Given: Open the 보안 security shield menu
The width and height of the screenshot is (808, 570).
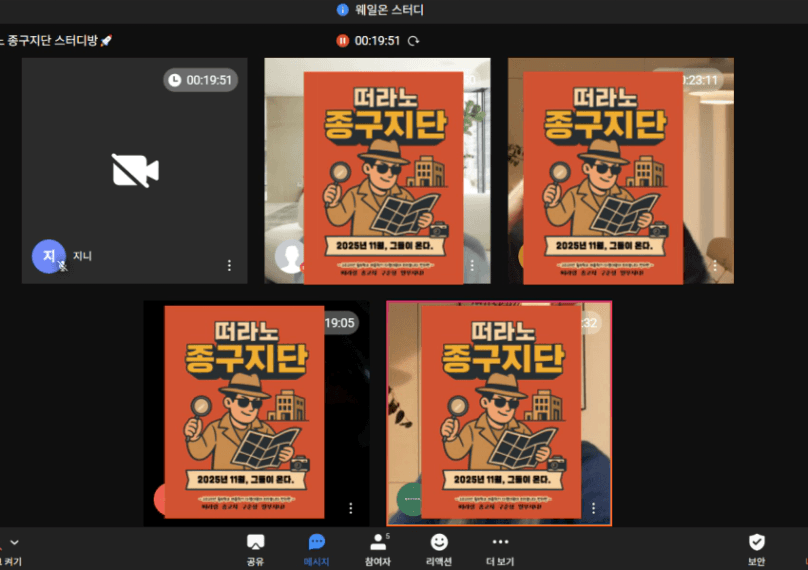Looking at the screenshot, I should point(756,549).
